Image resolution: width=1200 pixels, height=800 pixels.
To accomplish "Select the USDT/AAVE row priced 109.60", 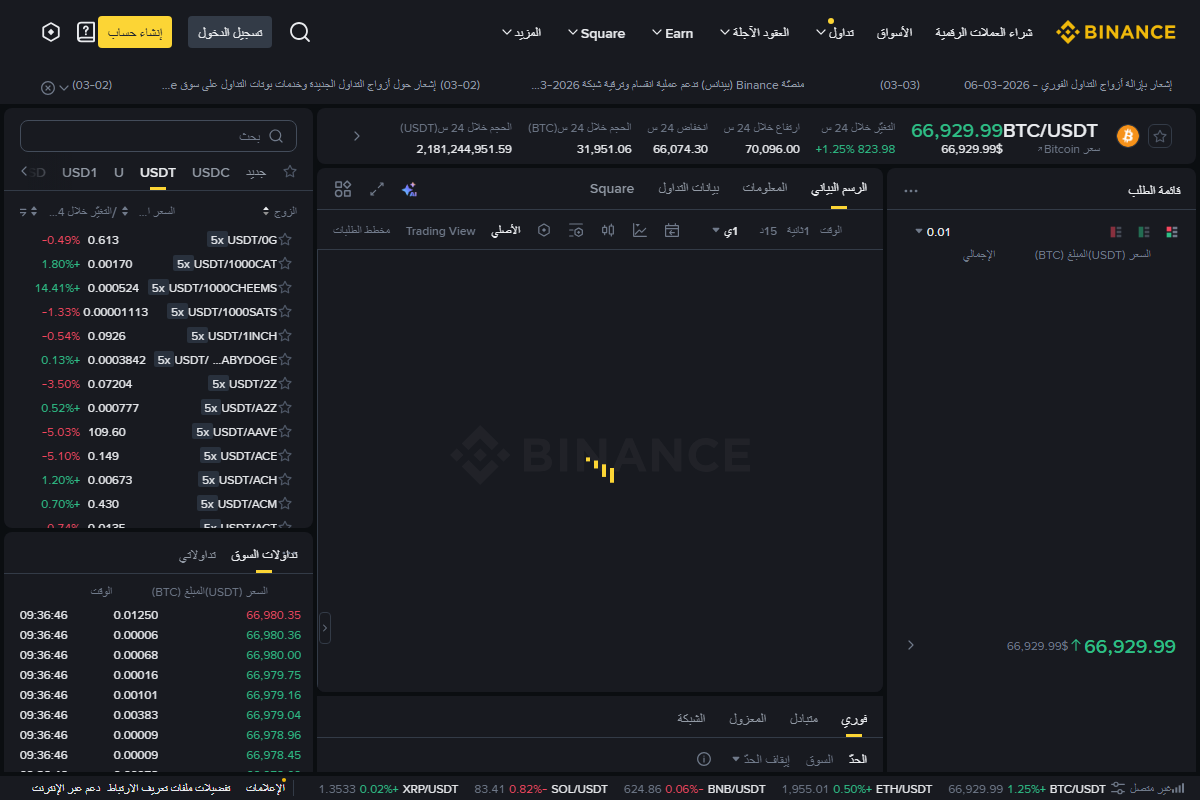I will coord(159,432).
